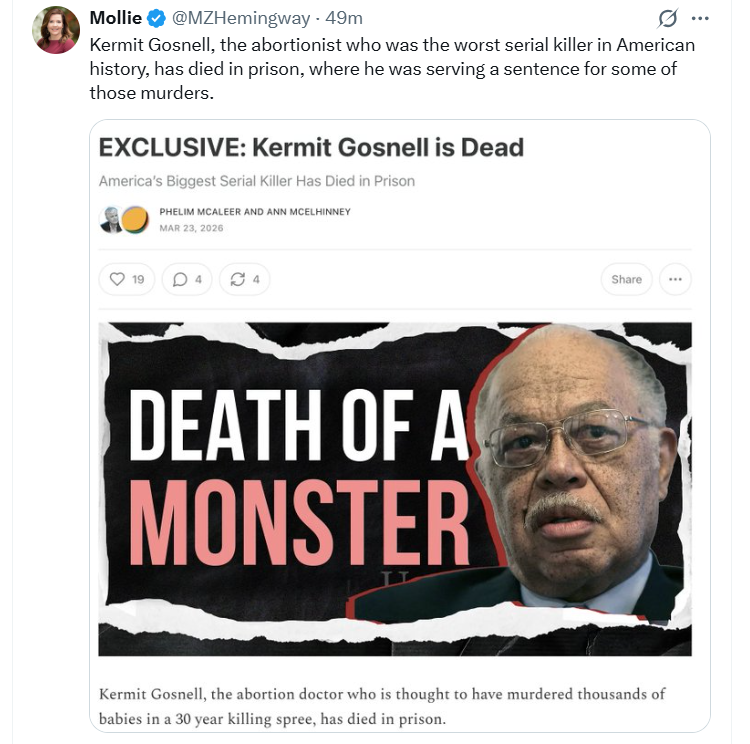Click the 'Death of a Monster' image

click(394, 488)
